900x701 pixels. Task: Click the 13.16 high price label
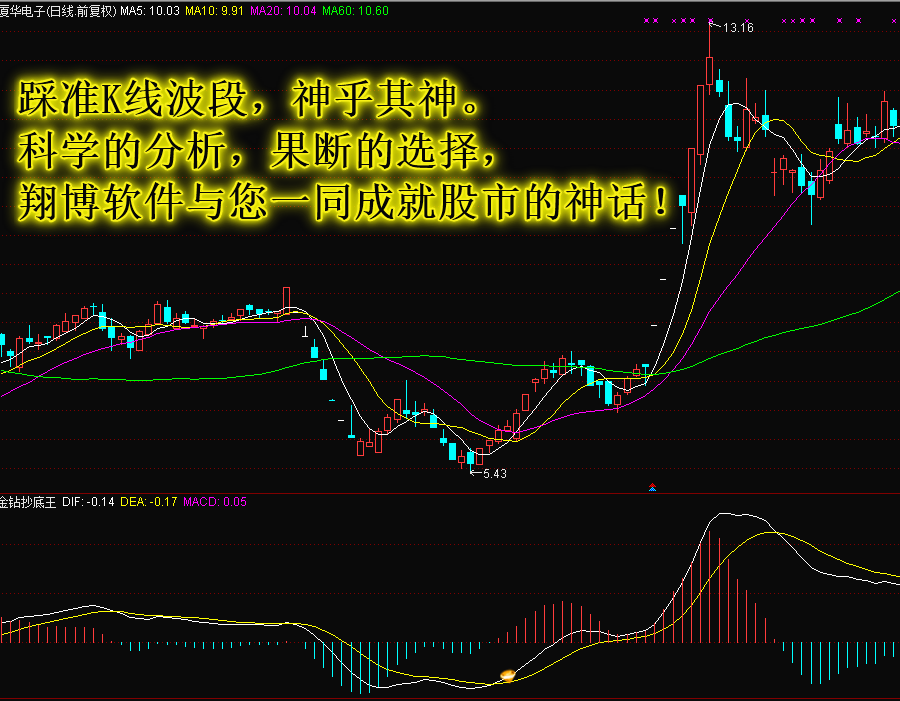pos(738,28)
